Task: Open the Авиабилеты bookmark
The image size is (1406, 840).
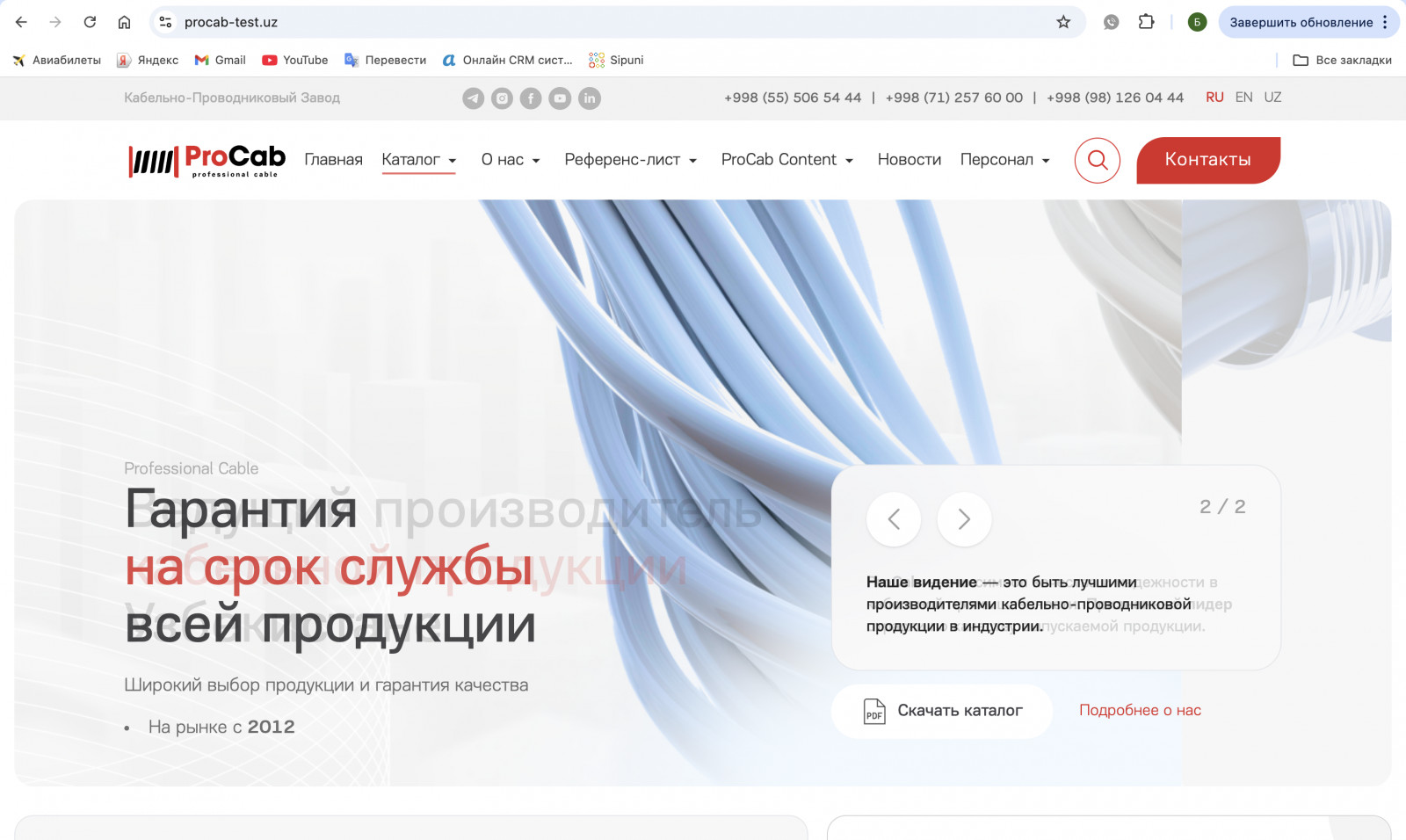Action: (x=56, y=60)
